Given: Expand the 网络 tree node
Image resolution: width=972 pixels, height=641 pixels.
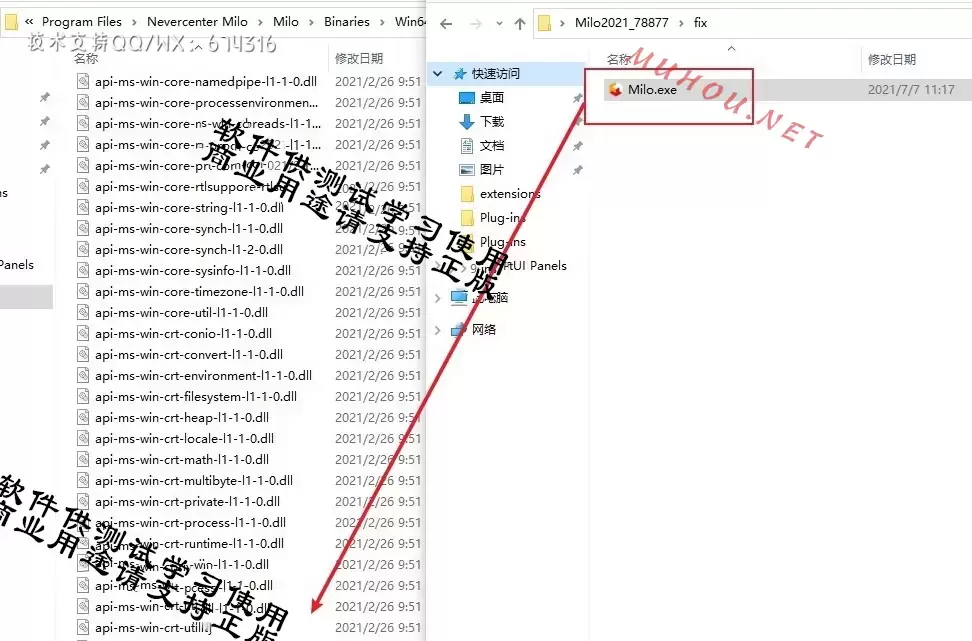Looking at the screenshot, I should (438, 330).
